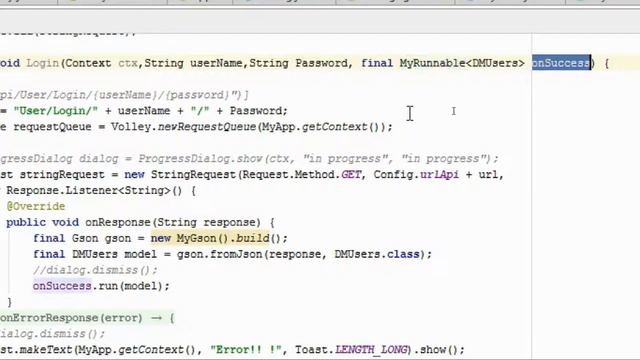Viewport: 640px width, 360px height.
Task: Click gson.fromJson method call
Action: 220,254
